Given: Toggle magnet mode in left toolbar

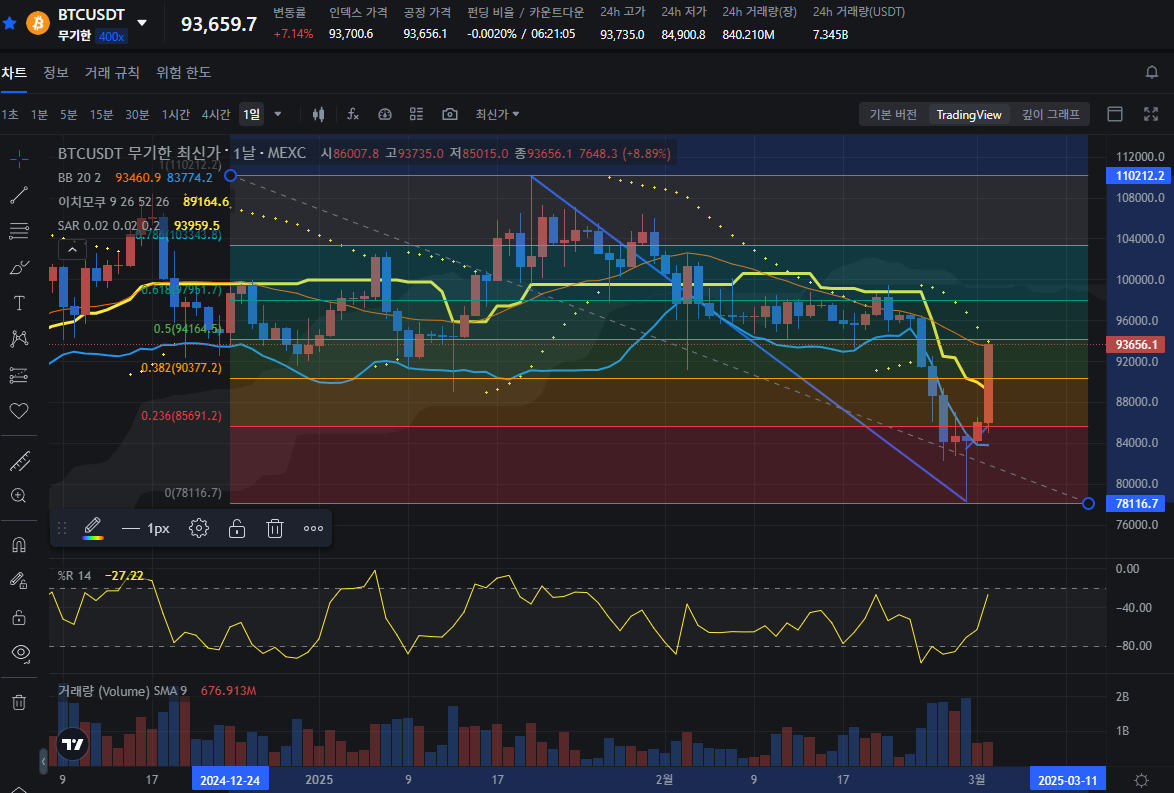Looking at the screenshot, I should (19, 544).
